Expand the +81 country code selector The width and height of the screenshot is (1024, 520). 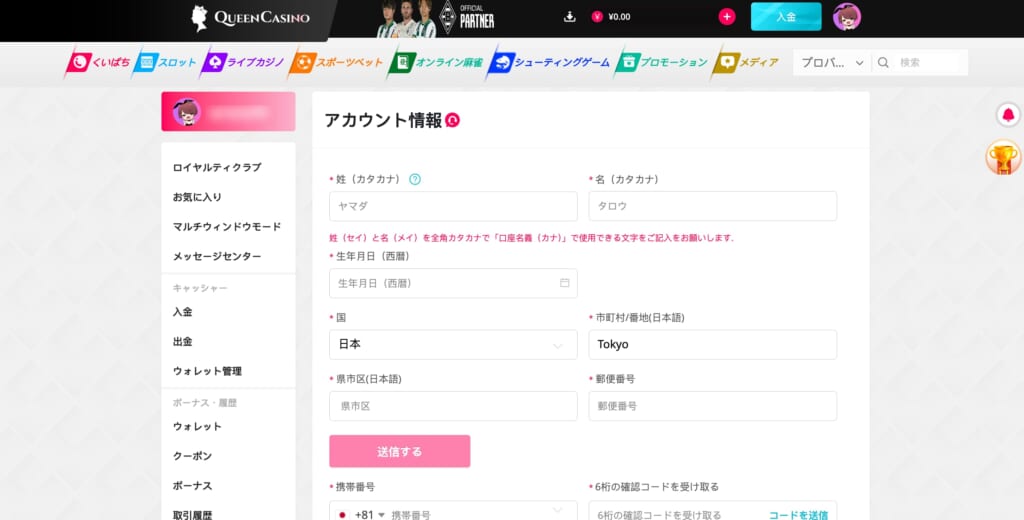[x=370, y=515]
